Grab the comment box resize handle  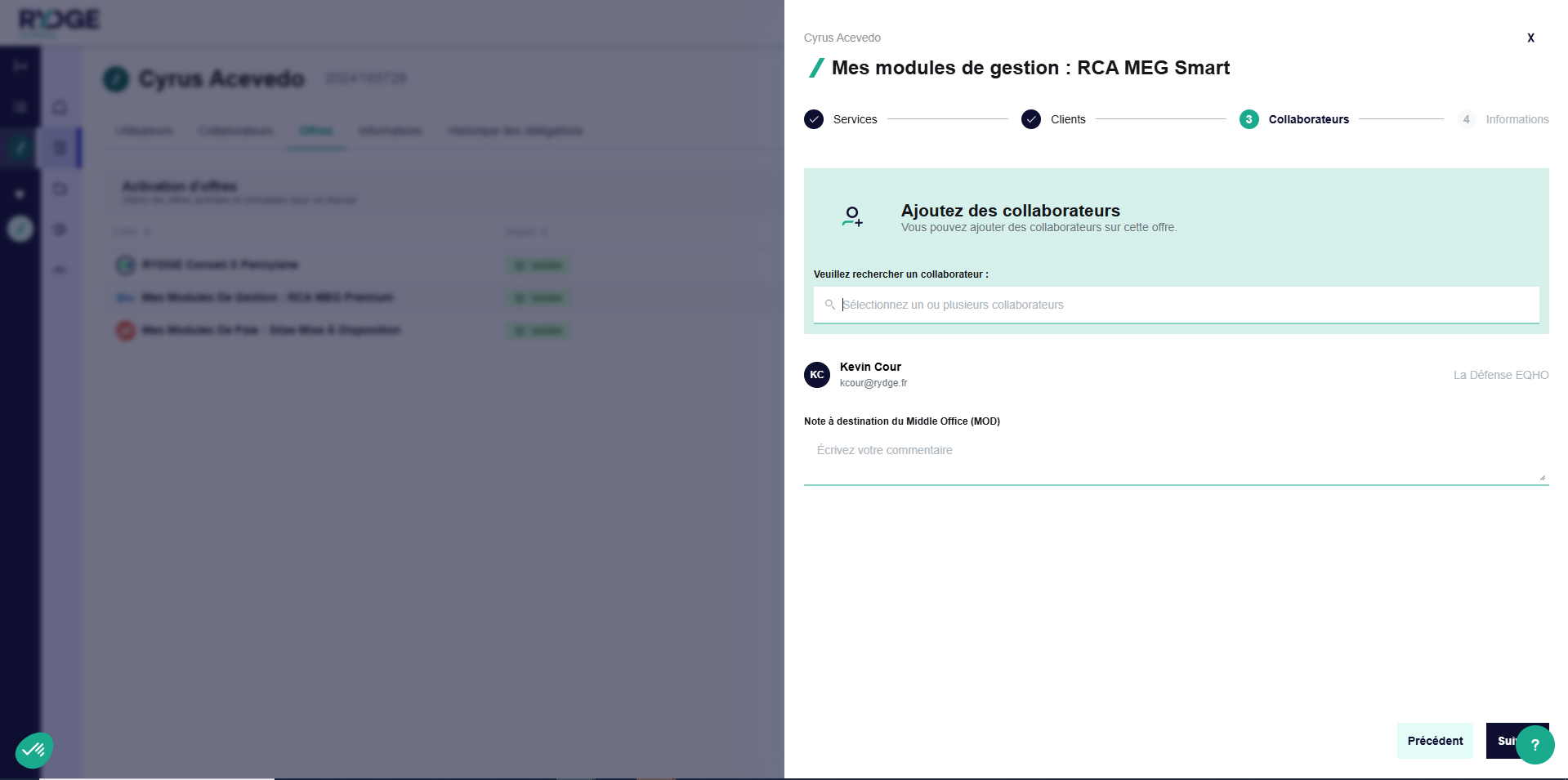click(1542, 478)
